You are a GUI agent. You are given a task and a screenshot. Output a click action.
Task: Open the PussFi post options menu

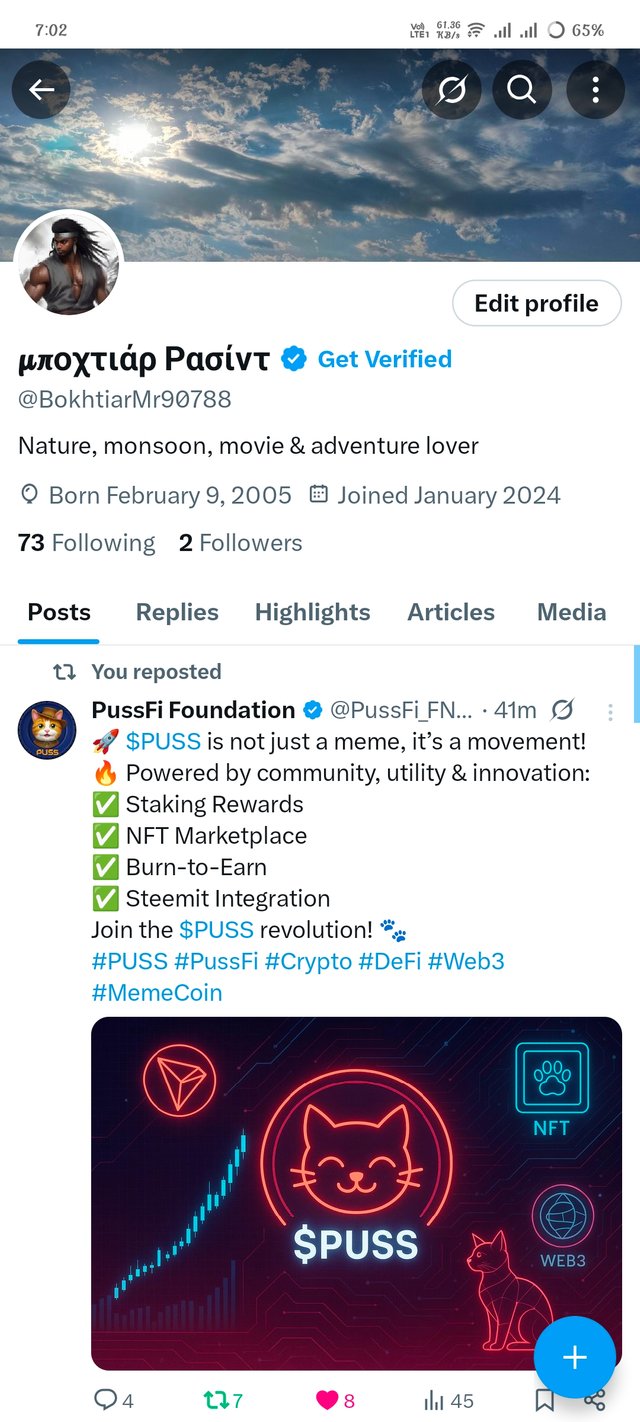point(611,711)
